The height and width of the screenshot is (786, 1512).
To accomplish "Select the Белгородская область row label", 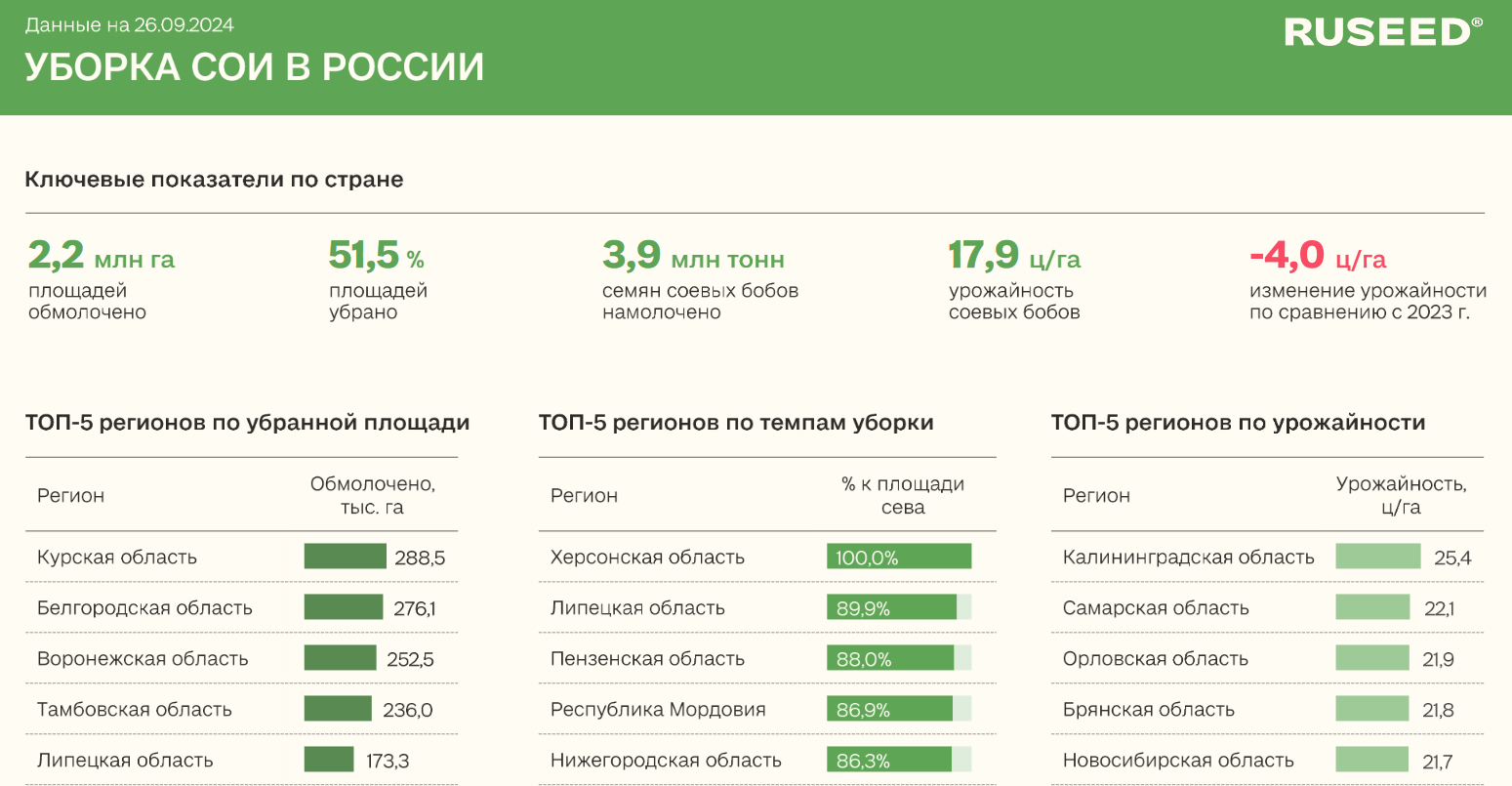I will 144,608.
